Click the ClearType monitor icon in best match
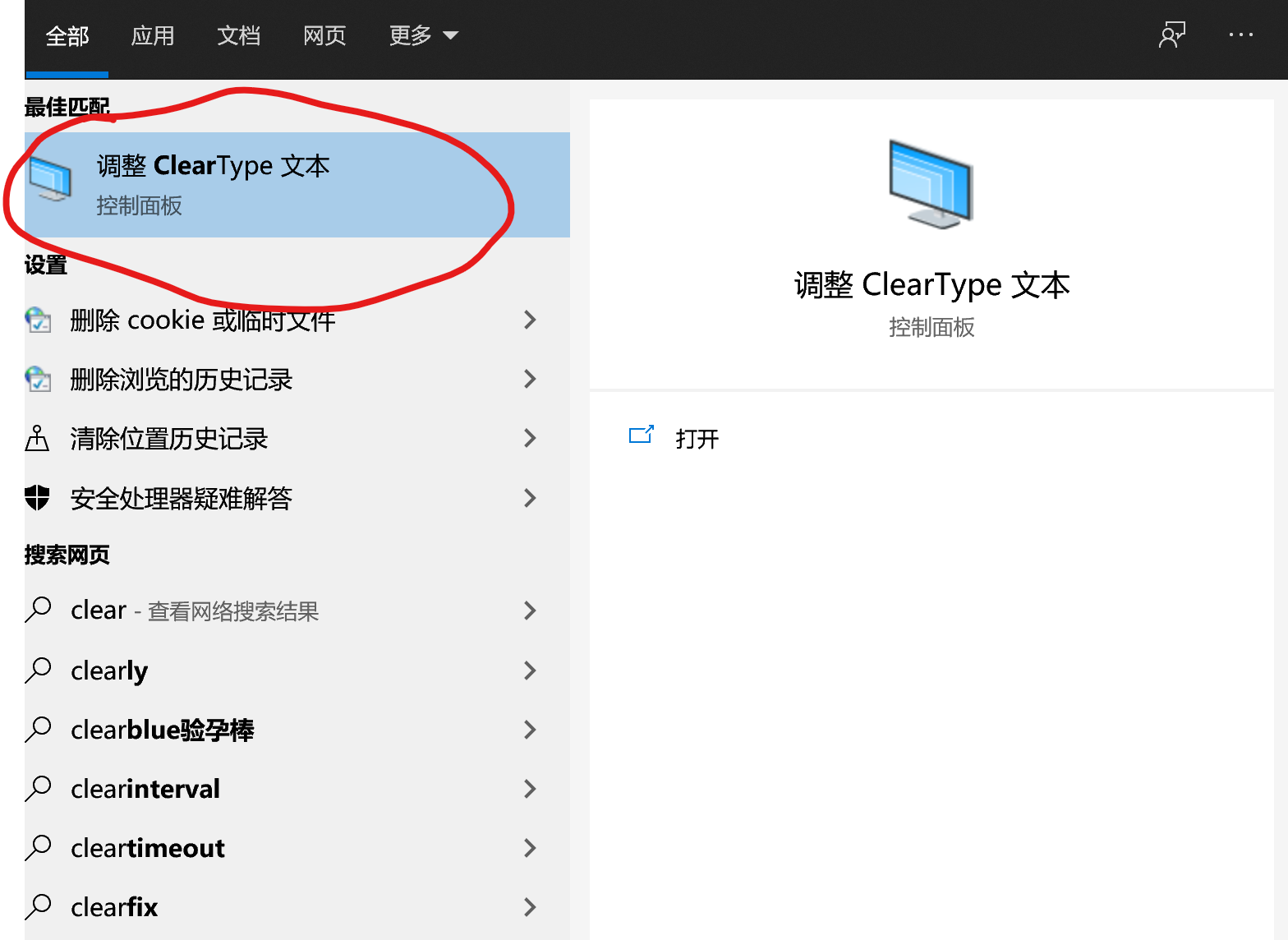Image resolution: width=1288 pixels, height=940 pixels. [x=50, y=179]
